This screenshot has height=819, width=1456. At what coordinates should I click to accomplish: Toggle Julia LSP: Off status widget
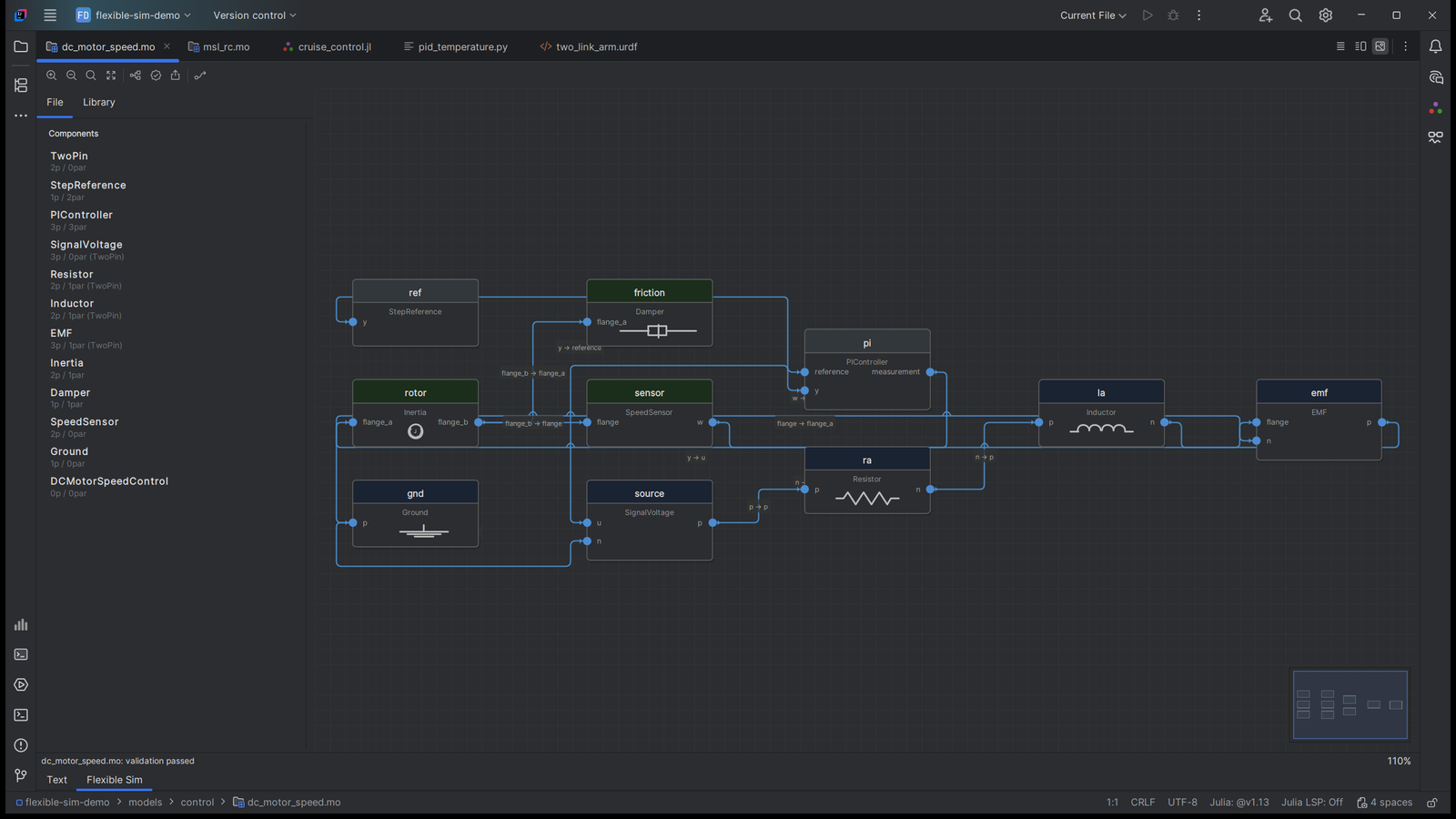(1311, 803)
